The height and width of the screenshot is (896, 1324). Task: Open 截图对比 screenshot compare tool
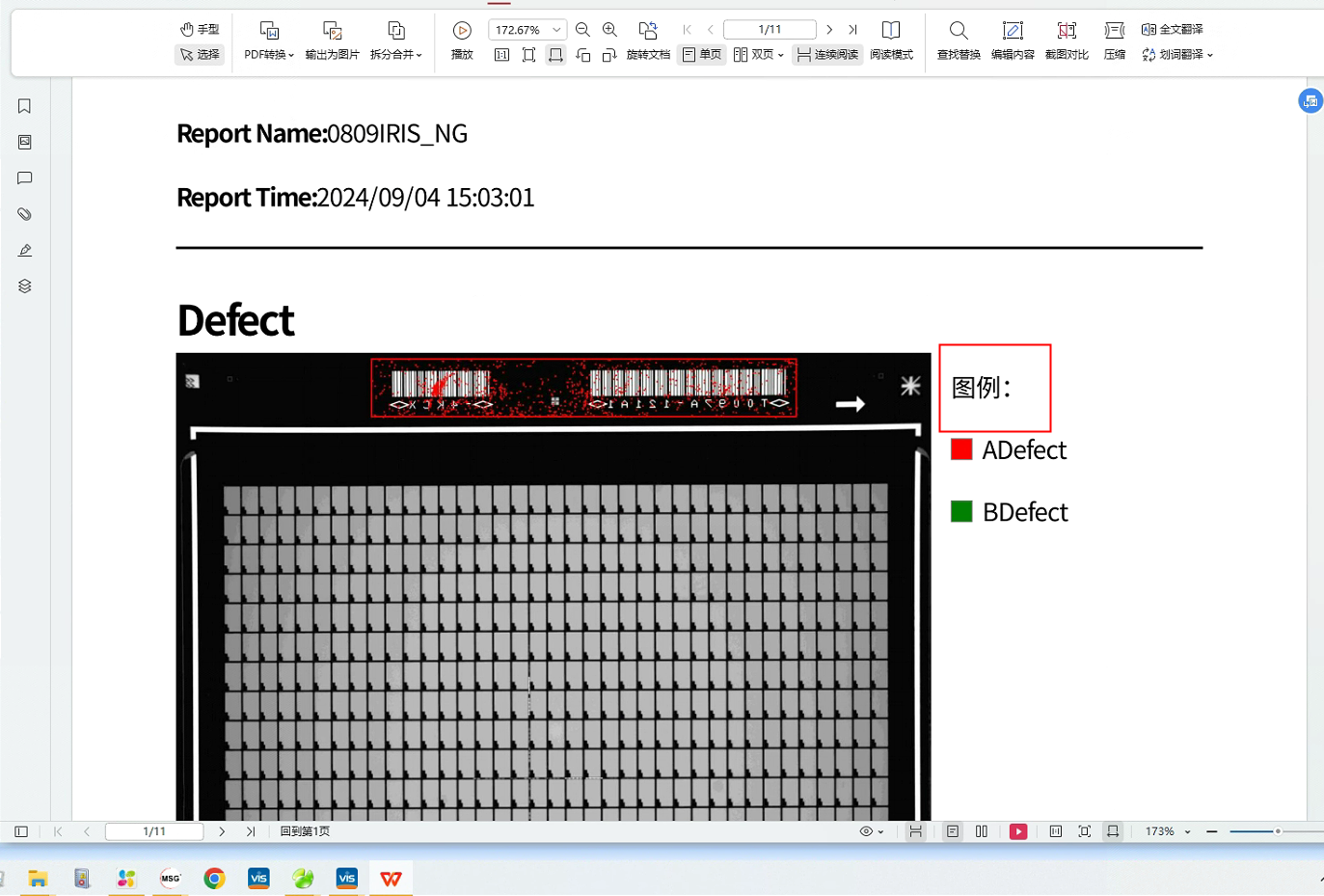pyautogui.click(x=1067, y=41)
